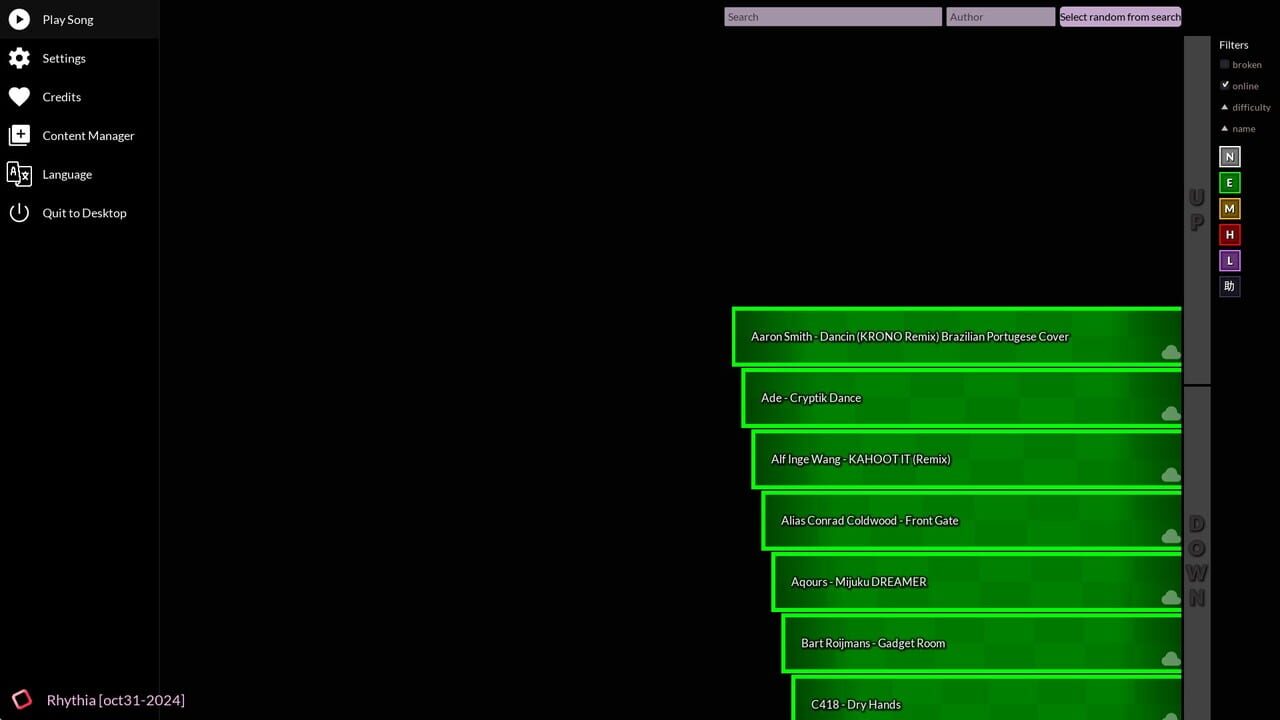Screen dimensions: 1280x720
Task: Click the Author input field
Action: [1000, 17]
